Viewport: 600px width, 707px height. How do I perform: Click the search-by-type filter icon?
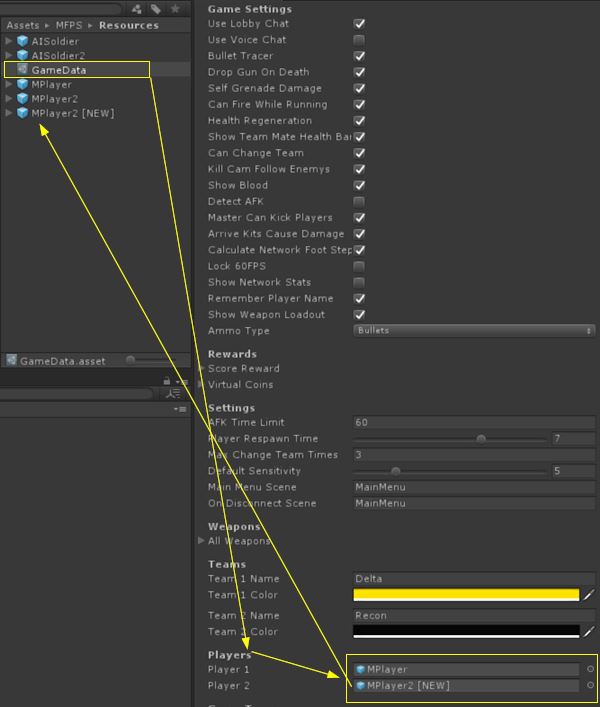(137, 9)
